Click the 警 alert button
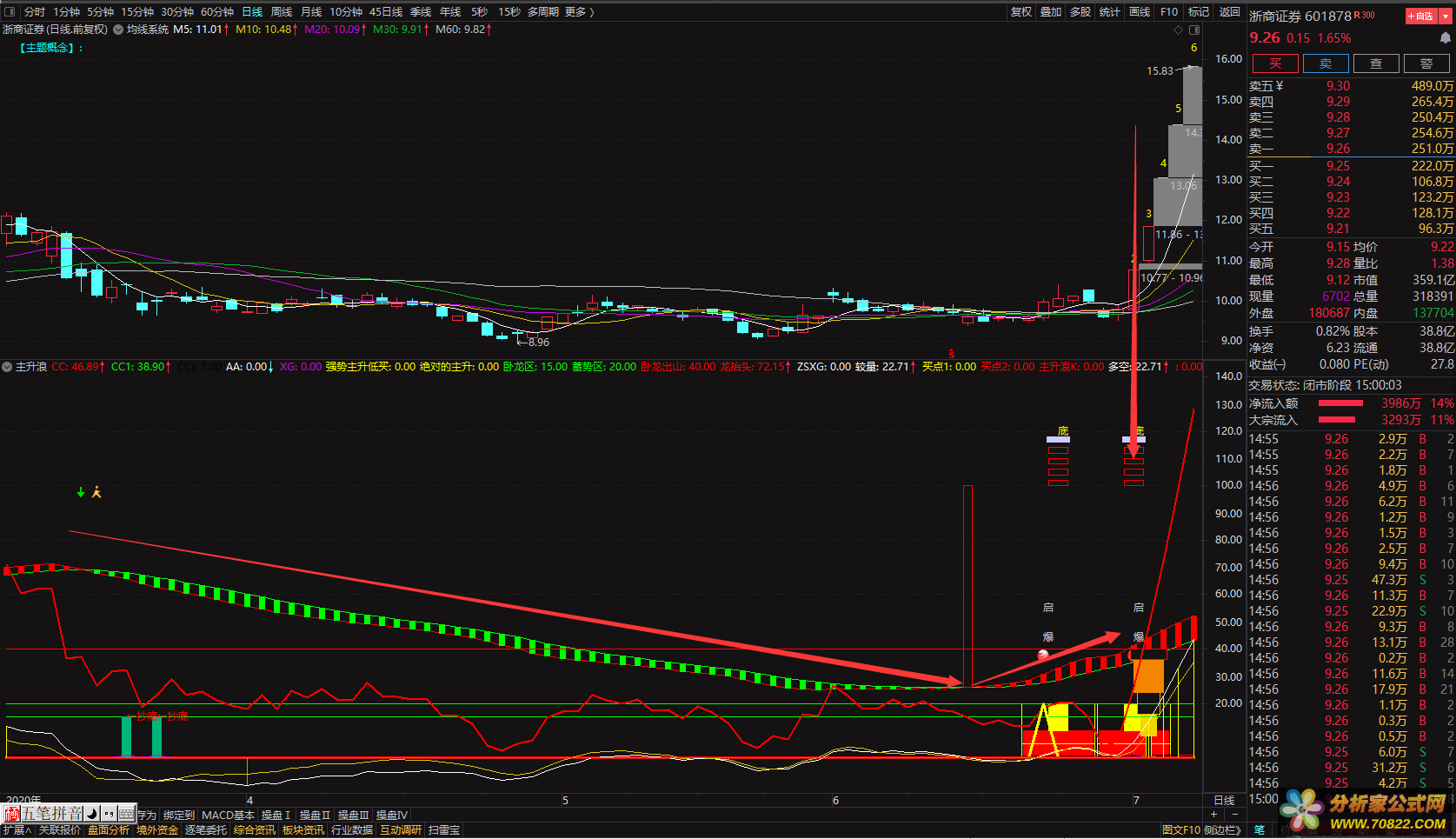1456x839 pixels. [1426, 63]
